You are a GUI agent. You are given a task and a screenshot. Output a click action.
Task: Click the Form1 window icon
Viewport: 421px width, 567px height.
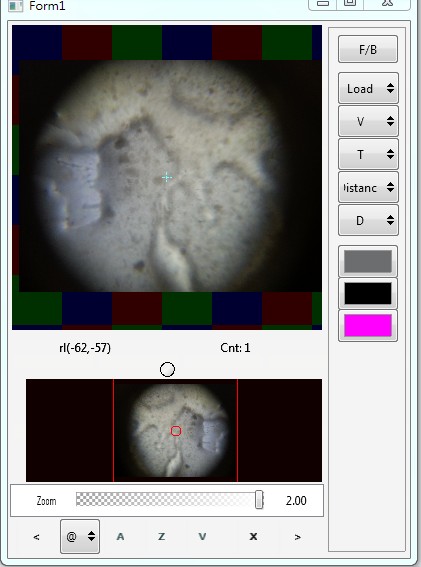16,6
